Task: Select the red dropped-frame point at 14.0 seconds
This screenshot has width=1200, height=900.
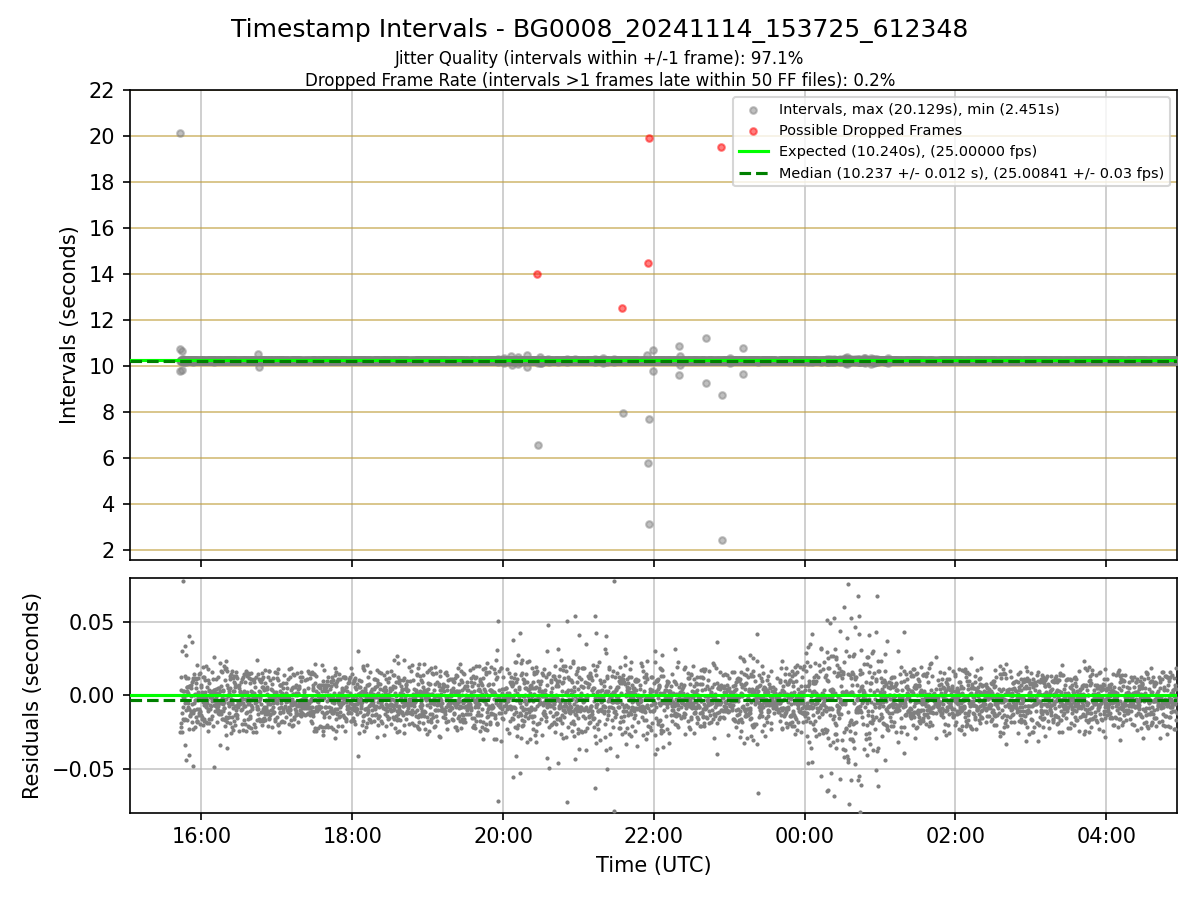Action: coord(537,274)
